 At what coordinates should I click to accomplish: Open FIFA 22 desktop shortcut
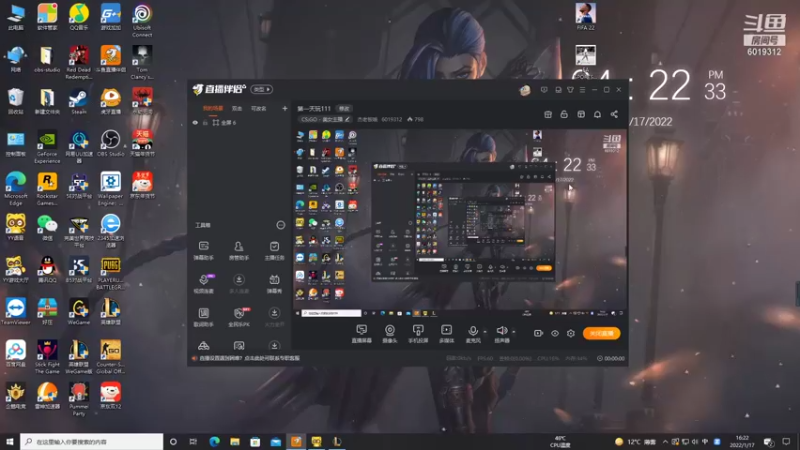(x=585, y=17)
